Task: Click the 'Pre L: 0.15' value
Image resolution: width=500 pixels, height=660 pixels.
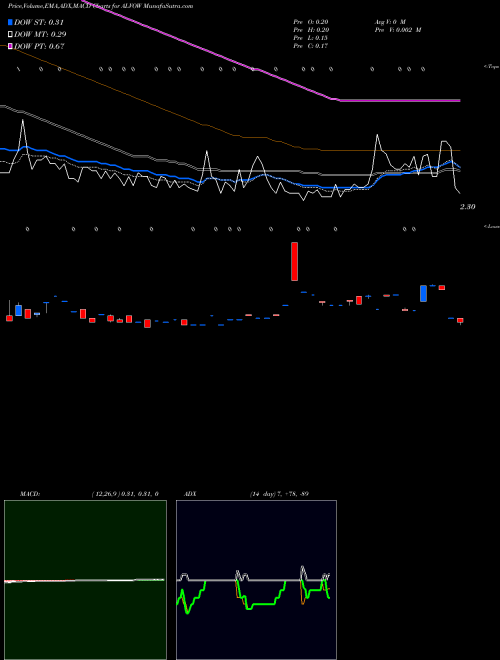Action: (311, 38)
